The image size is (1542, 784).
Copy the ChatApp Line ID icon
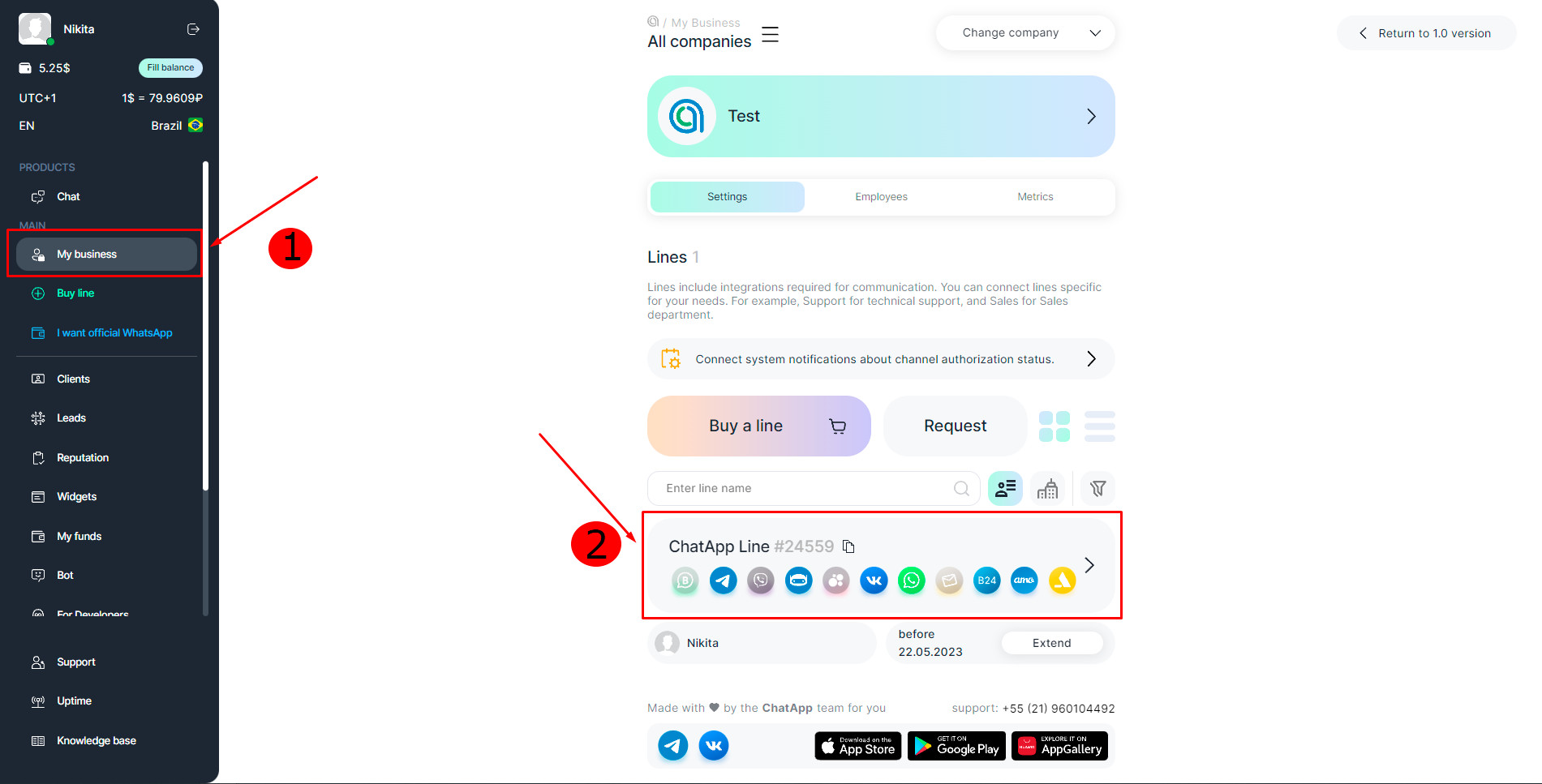(x=848, y=546)
